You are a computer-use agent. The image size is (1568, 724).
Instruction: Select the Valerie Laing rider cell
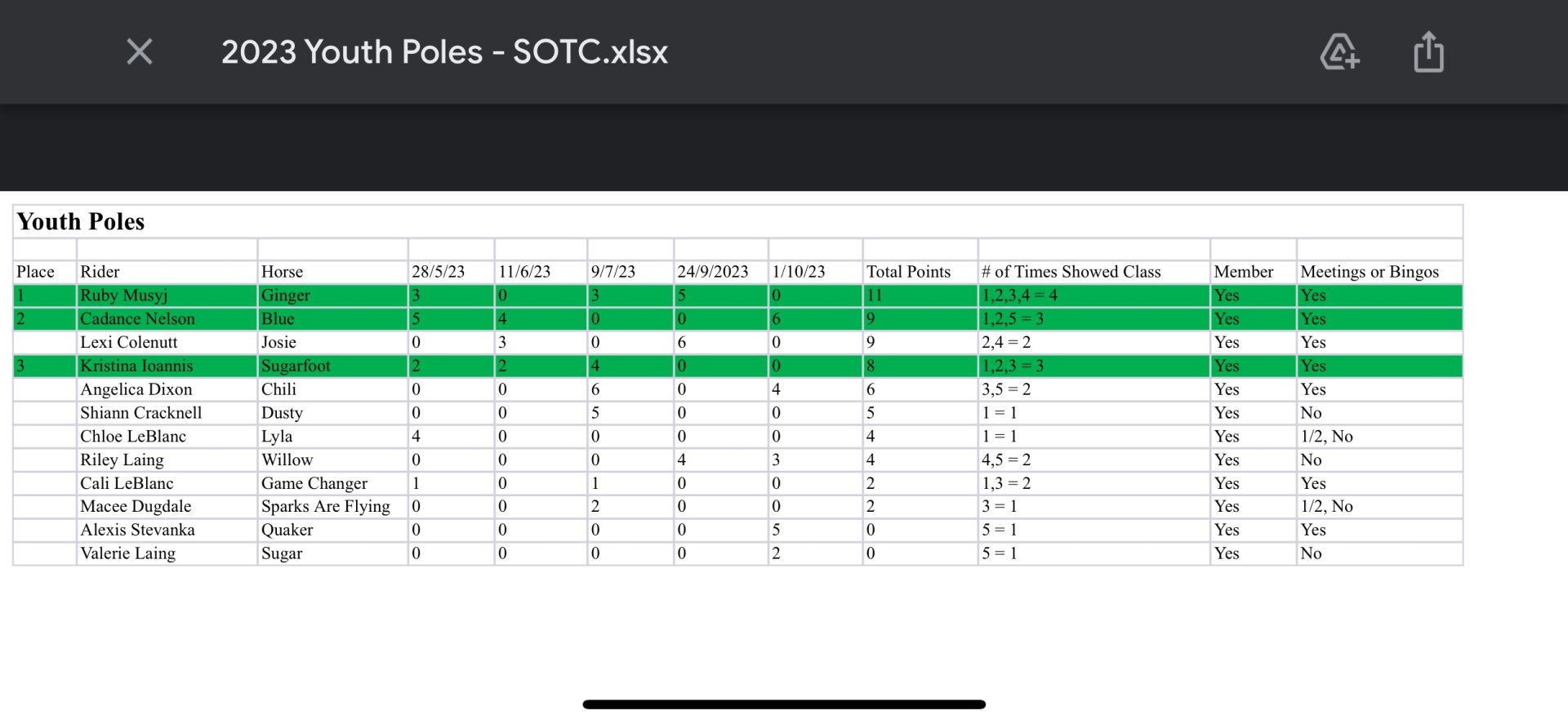pyautogui.click(x=167, y=553)
